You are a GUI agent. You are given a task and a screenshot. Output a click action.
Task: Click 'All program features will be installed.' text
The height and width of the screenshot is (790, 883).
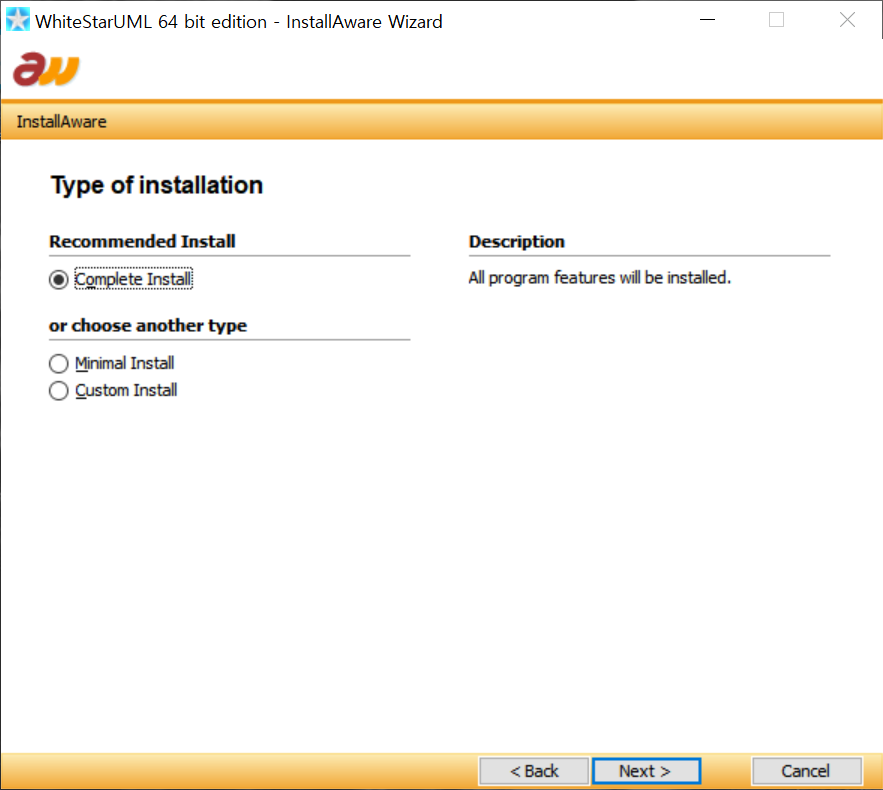(599, 278)
